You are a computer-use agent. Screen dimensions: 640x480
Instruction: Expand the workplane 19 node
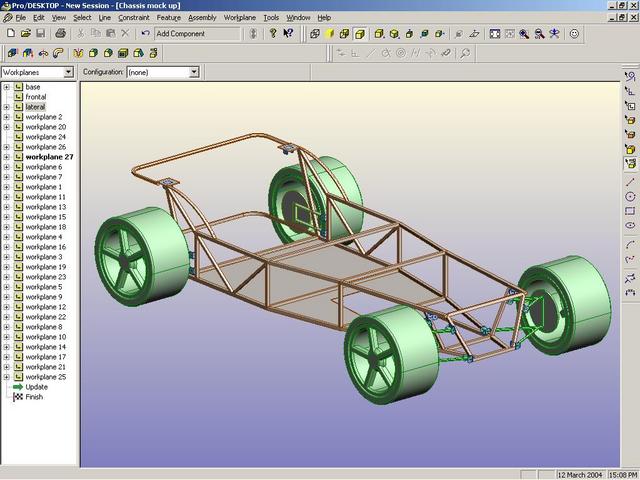point(6,267)
